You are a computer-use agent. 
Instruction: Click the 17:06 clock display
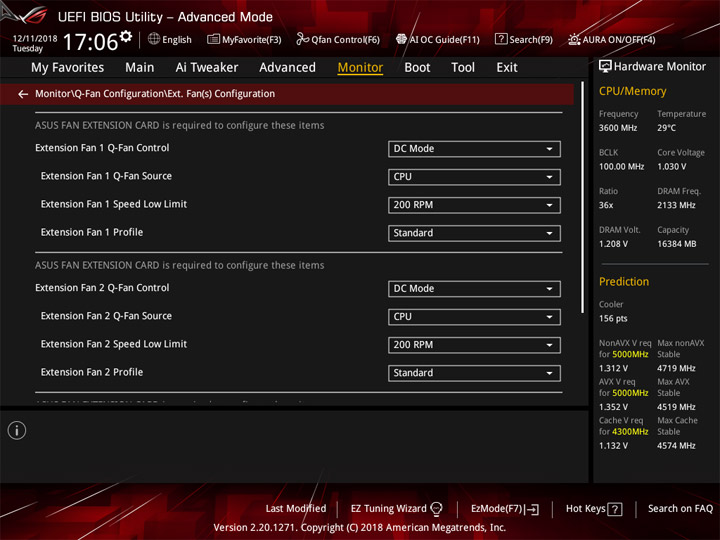coord(90,42)
